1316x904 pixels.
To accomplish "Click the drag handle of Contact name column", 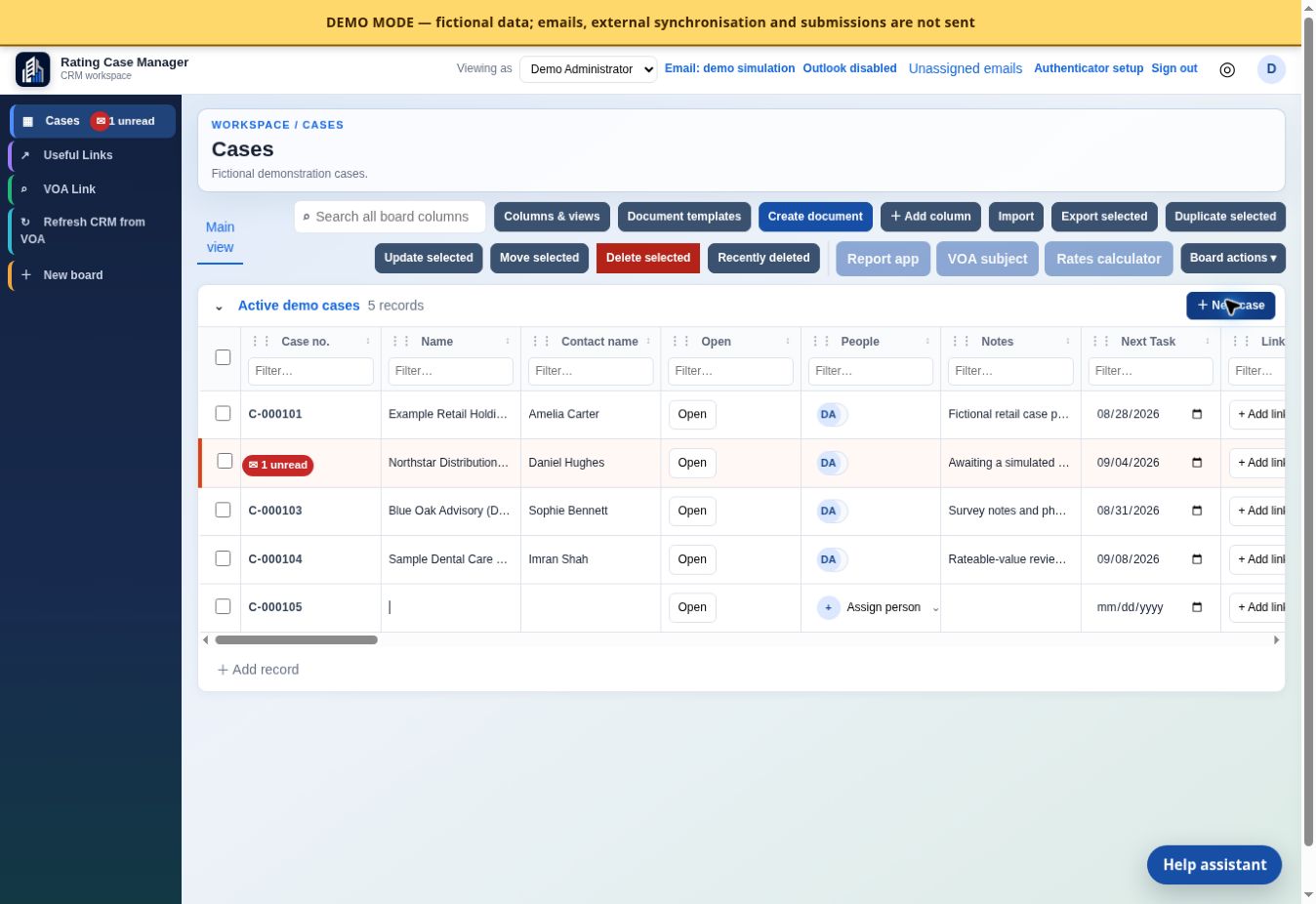I will [x=542, y=342].
